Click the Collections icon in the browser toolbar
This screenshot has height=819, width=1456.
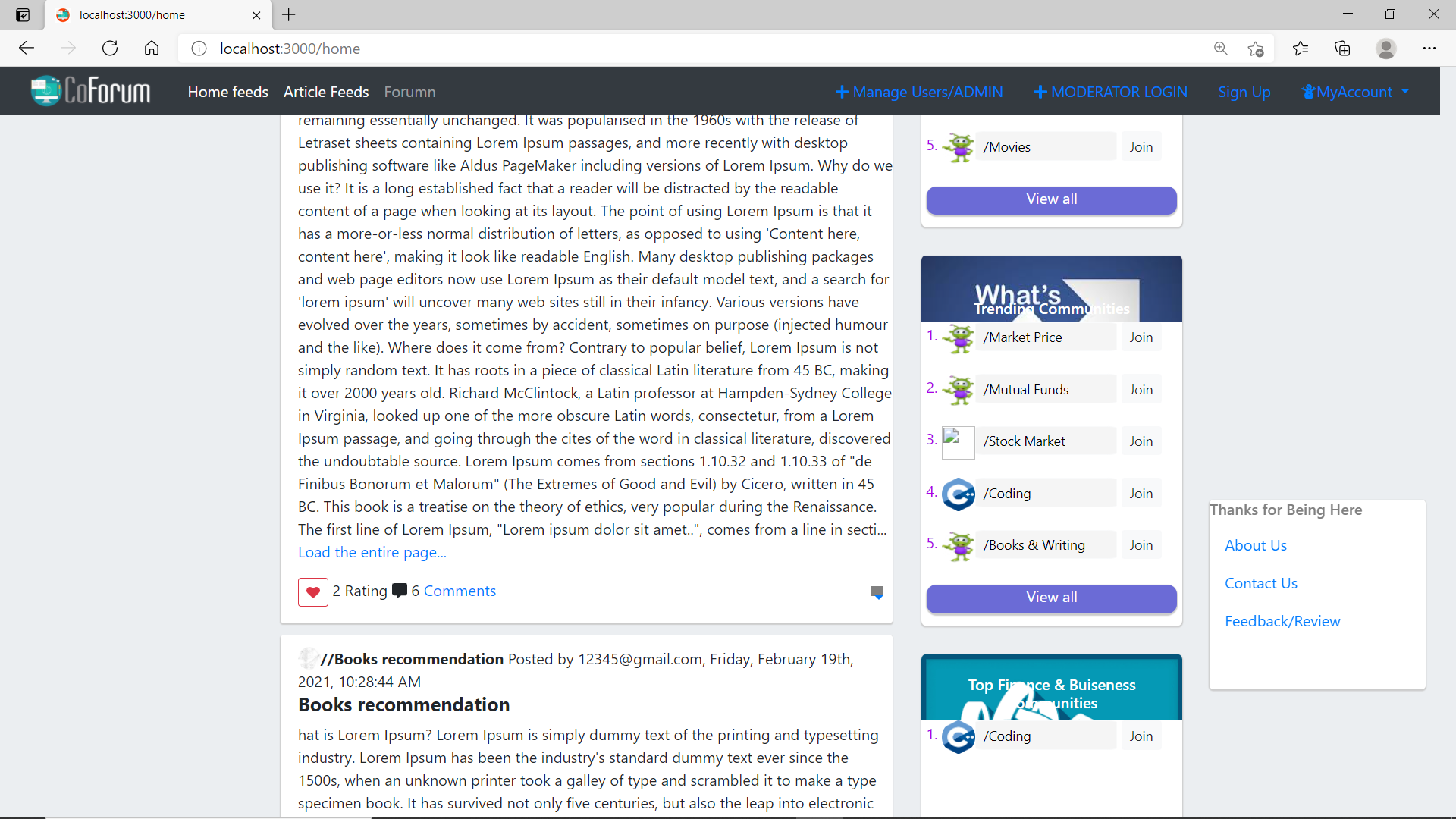(1342, 49)
